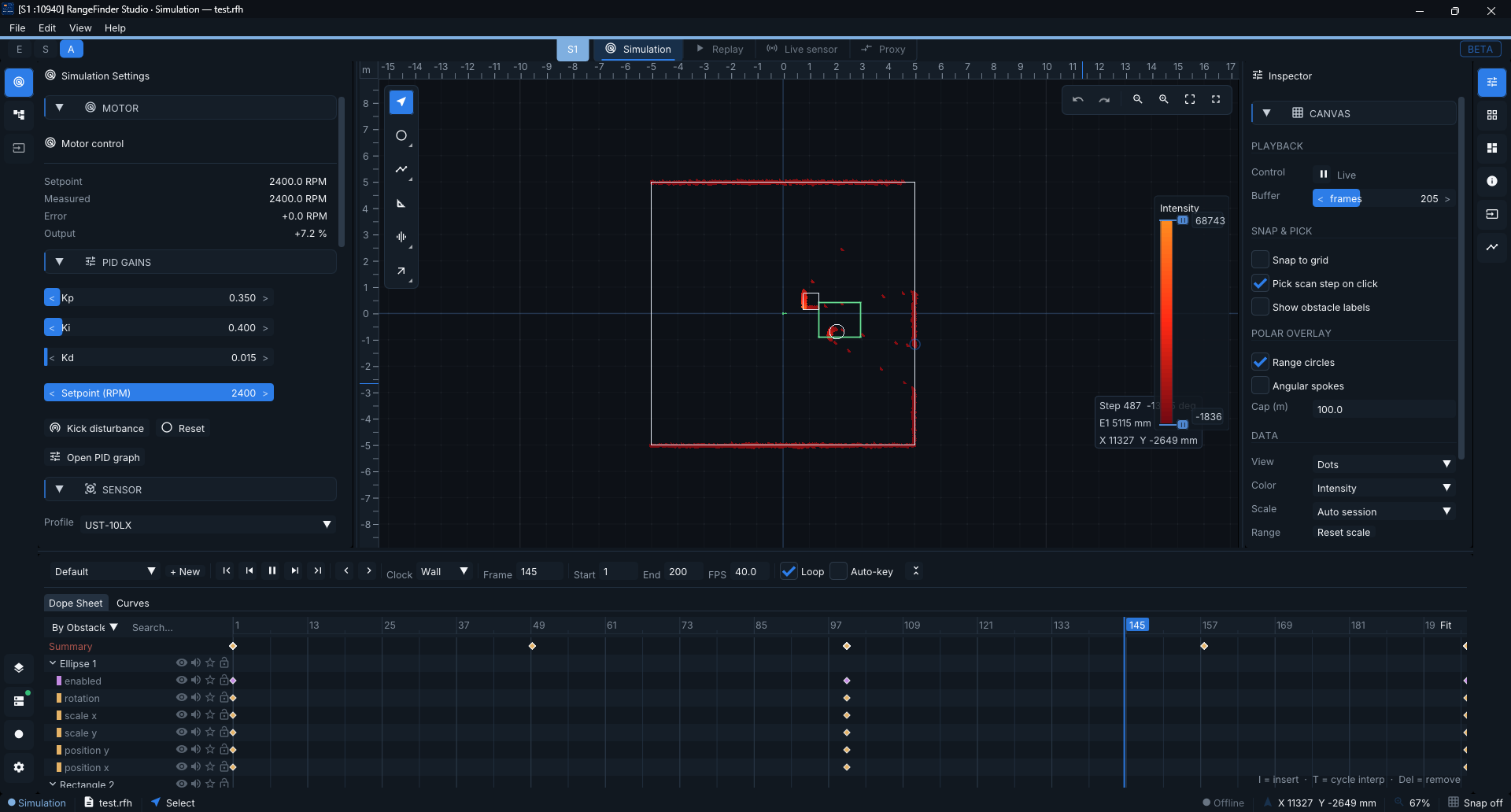Click the + New action button
Screen dimensions: 1511x812
[x=186, y=571]
